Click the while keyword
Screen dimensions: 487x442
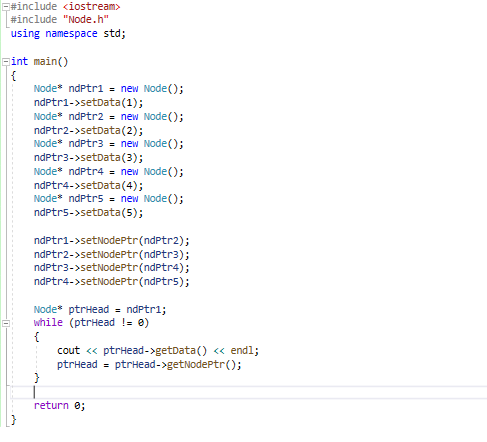point(48,323)
